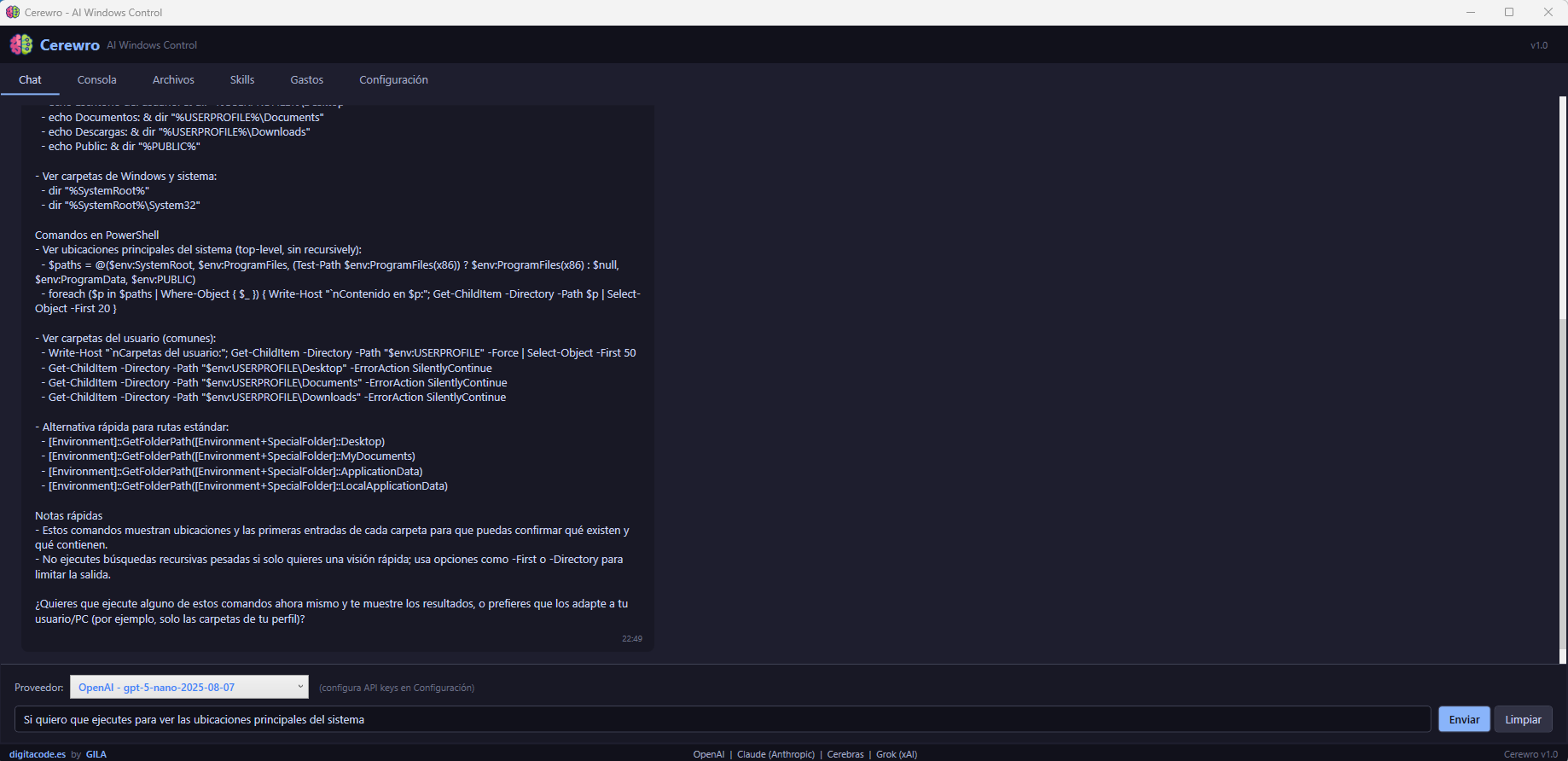Click the app icon in the title bar

(12, 12)
